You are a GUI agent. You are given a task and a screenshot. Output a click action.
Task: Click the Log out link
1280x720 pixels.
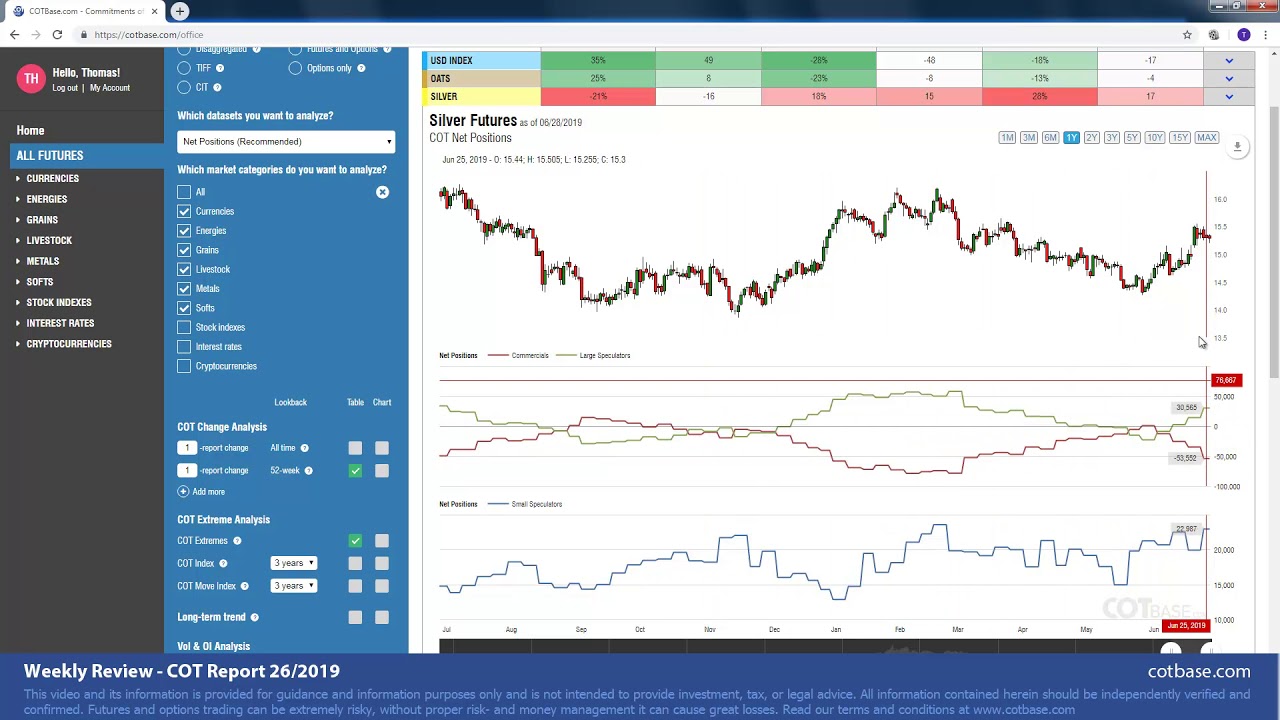point(65,88)
